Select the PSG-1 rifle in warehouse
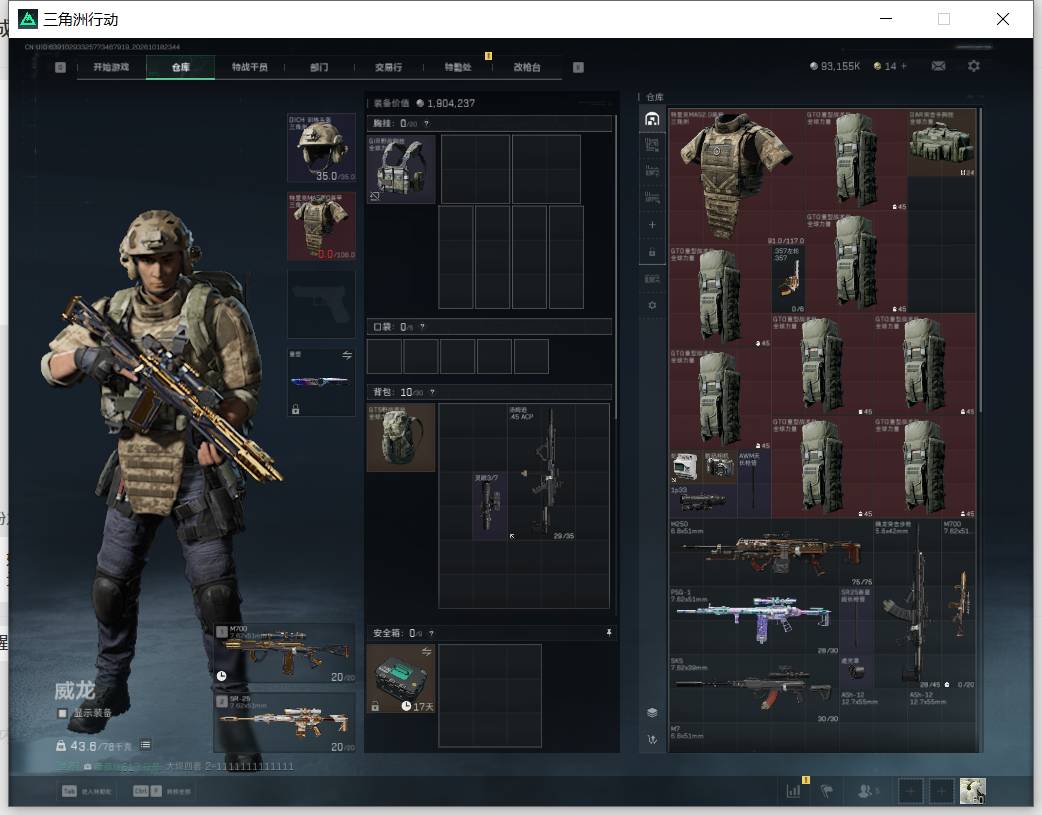1042x815 pixels. tap(754, 620)
